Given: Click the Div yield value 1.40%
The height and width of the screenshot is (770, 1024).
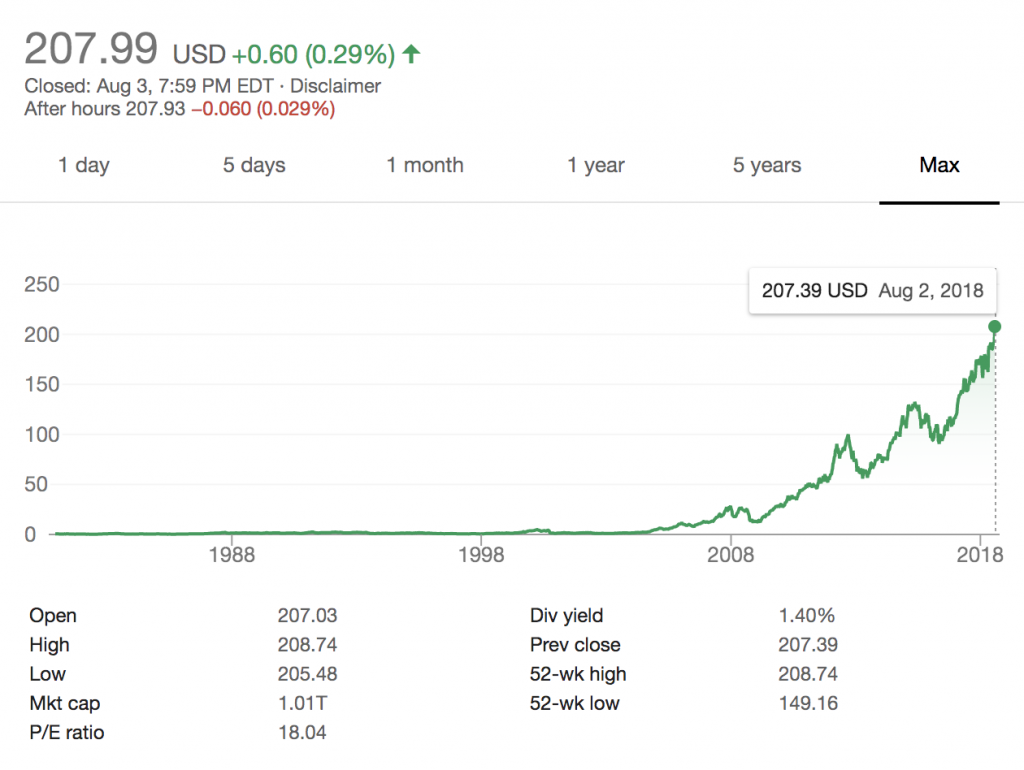Looking at the screenshot, I should (806, 616).
